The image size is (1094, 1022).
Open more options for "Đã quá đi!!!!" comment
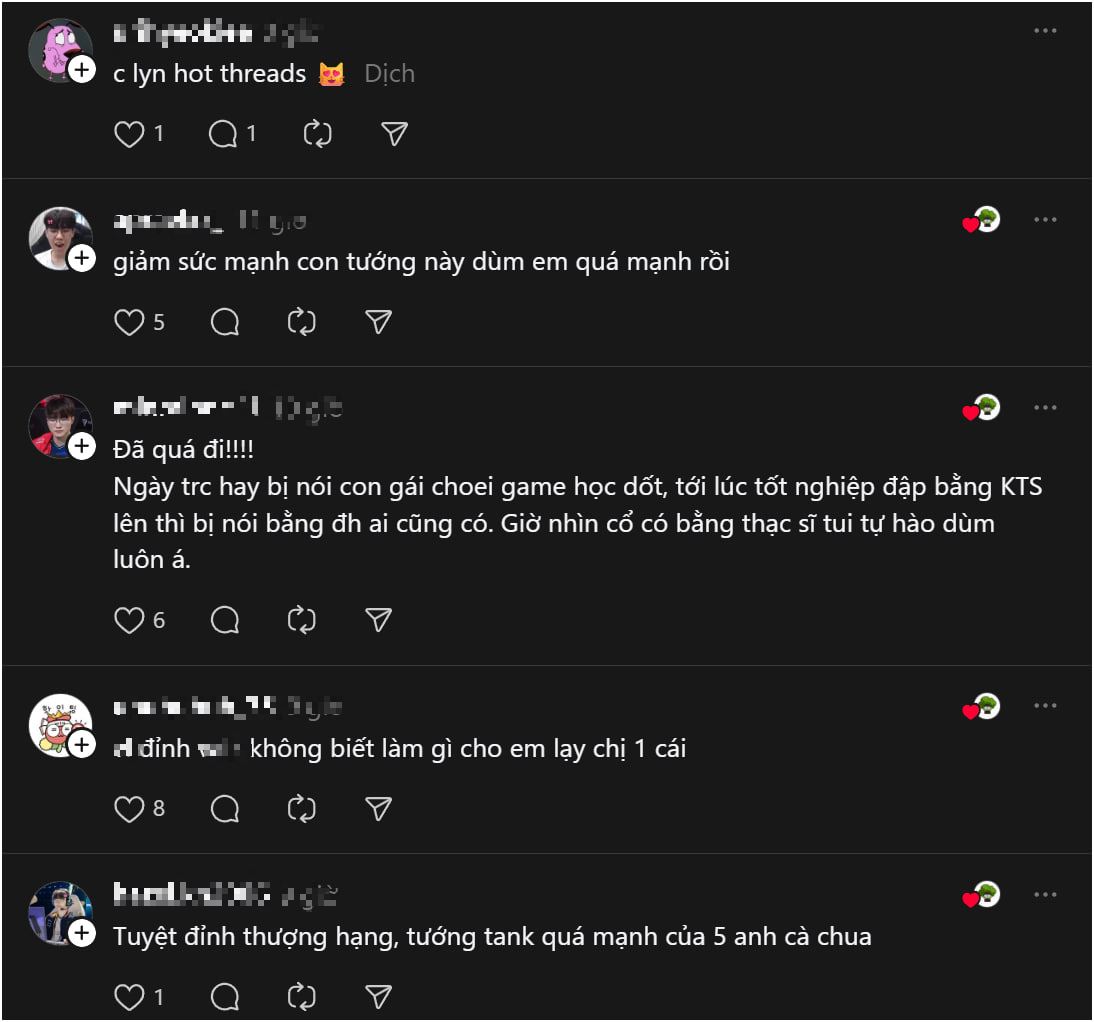1045,408
